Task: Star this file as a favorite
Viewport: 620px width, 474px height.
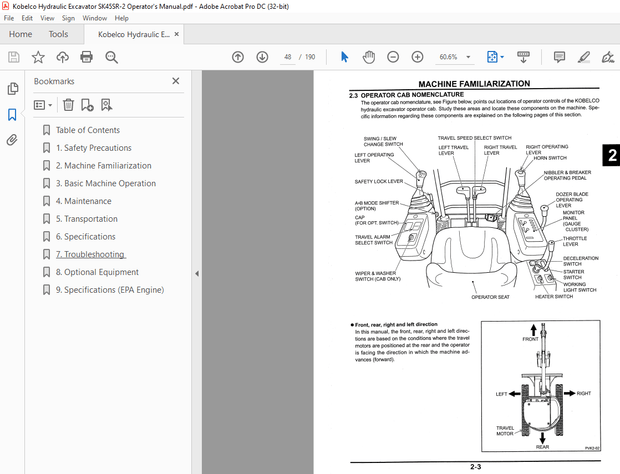Action: coord(37,57)
